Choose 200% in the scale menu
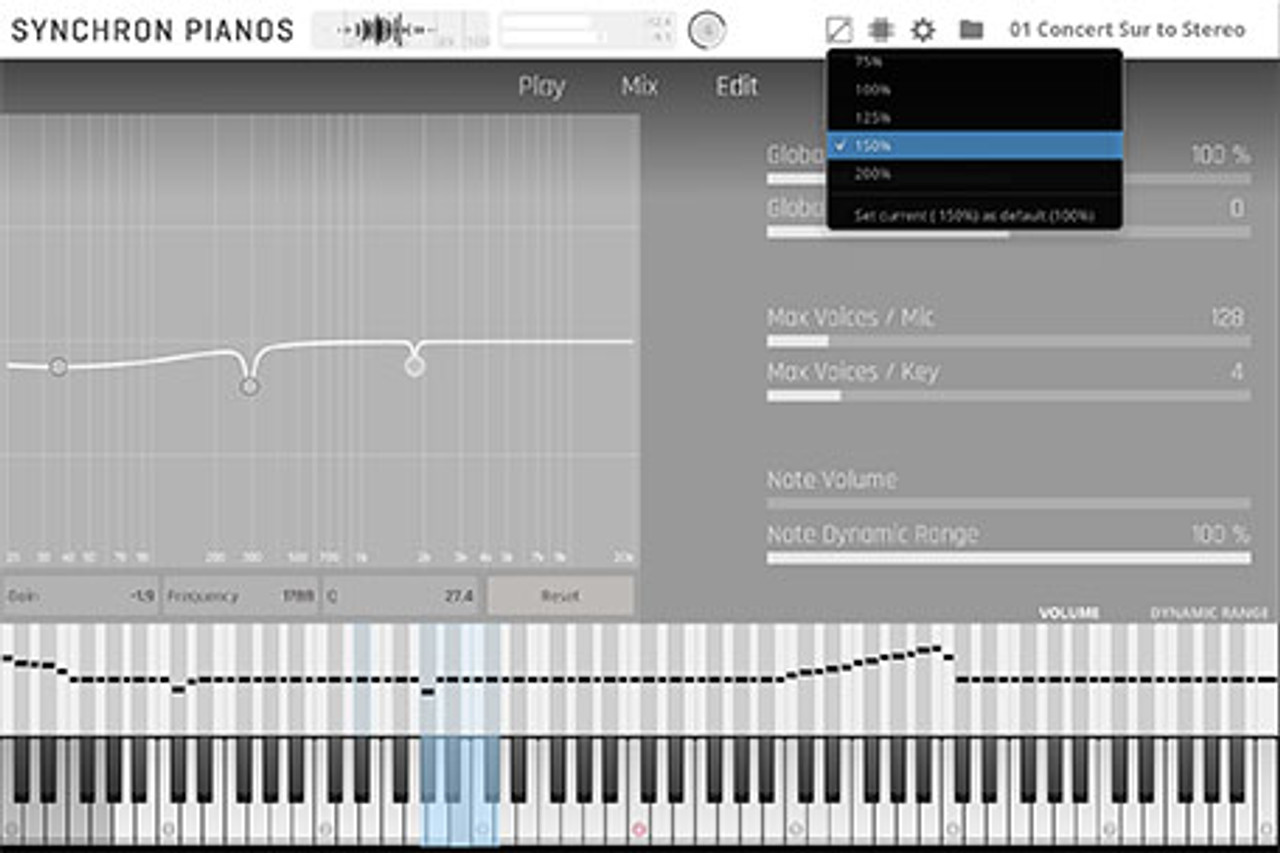The width and height of the screenshot is (1280, 853). click(x=975, y=174)
